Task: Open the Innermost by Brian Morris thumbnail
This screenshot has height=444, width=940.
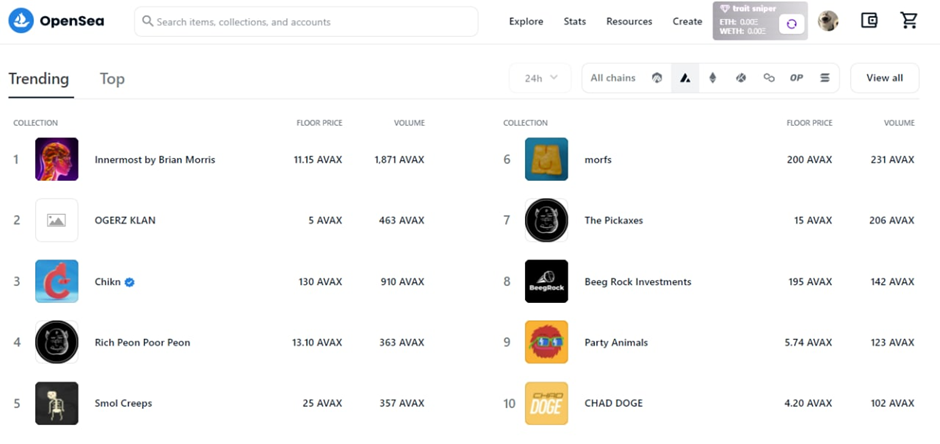Action: tap(56, 159)
